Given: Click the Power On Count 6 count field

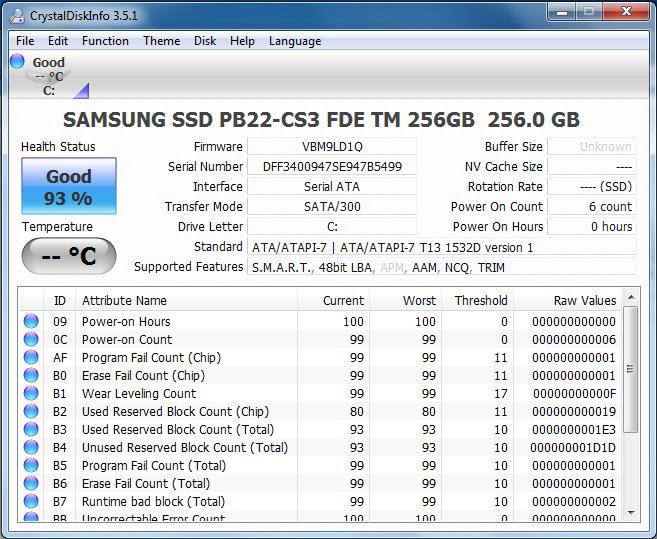Looking at the screenshot, I should [592, 207].
